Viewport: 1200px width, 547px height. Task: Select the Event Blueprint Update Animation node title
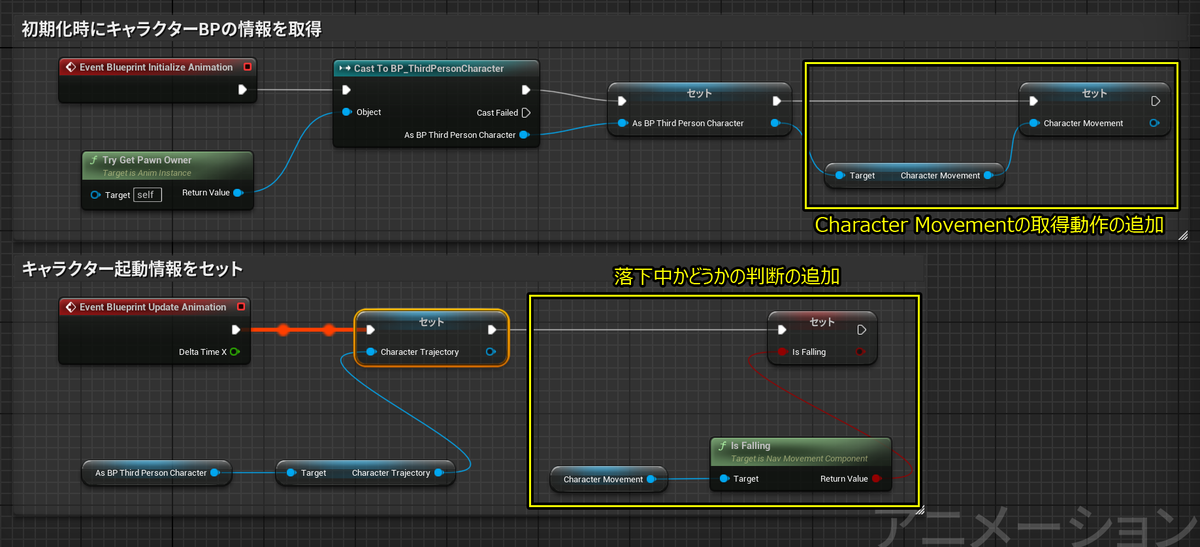(153, 307)
